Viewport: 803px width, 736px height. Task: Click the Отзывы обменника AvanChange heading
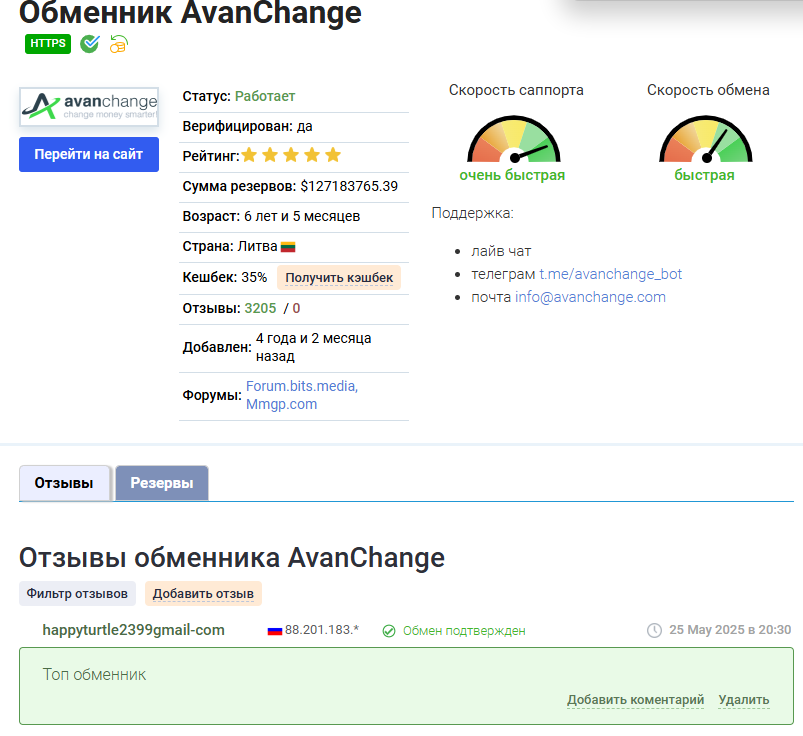click(x=232, y=558)
